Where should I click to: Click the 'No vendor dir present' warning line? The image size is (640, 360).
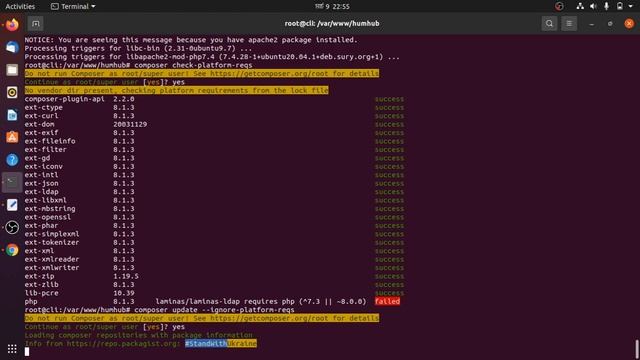click(176, 90)
